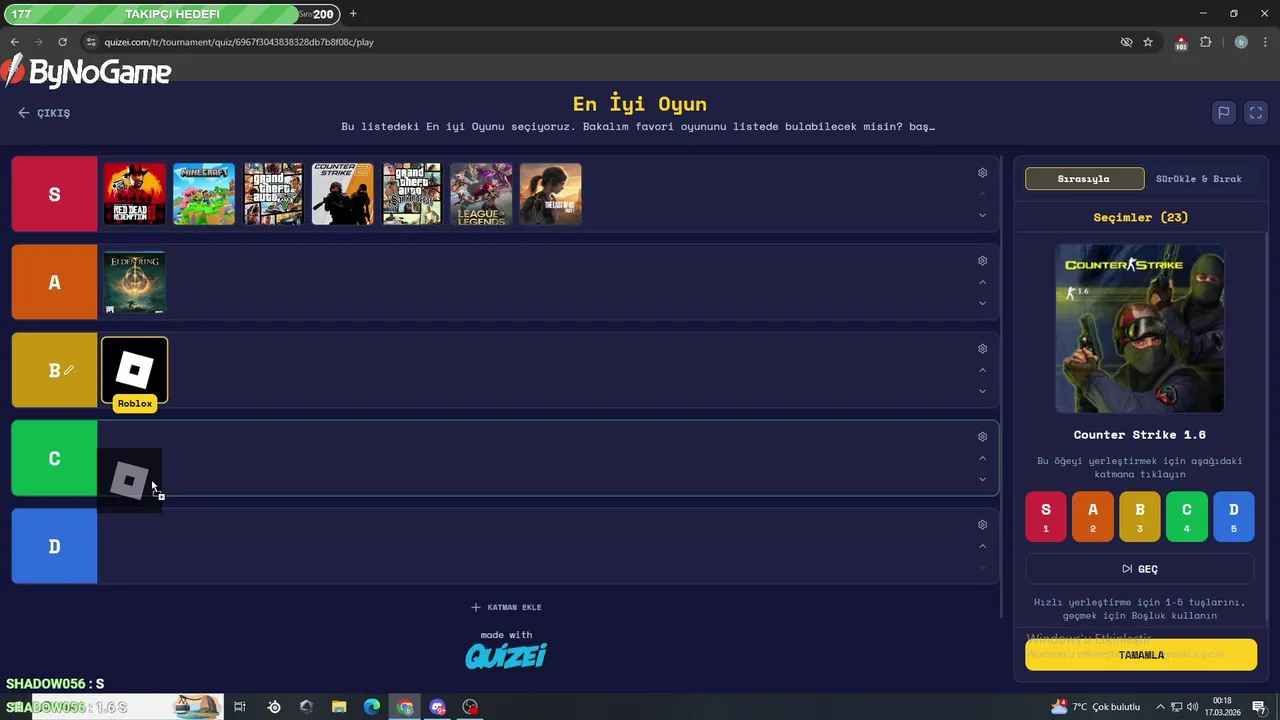Open settings gear for the B tier

[x=982, y=349]
